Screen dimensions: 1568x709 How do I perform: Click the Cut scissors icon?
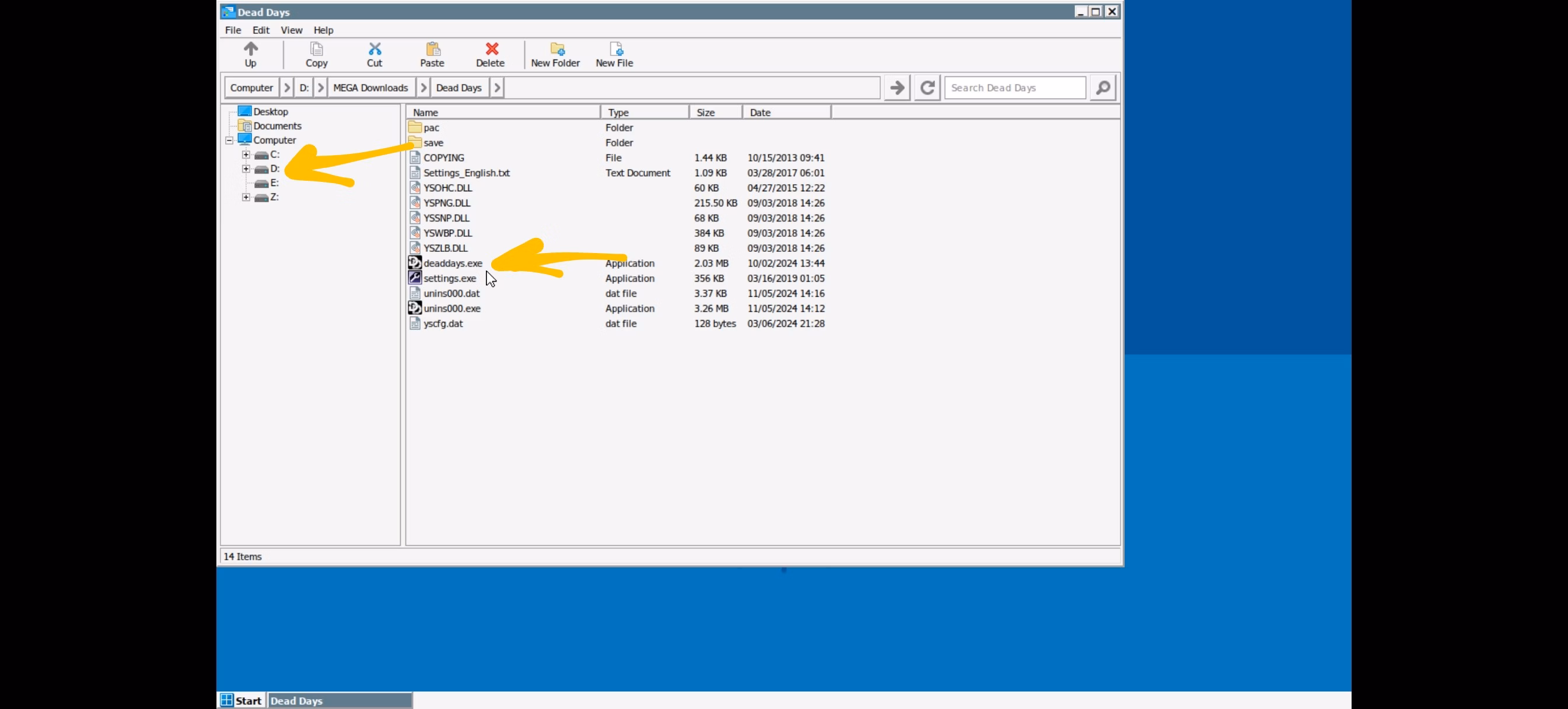pos(374,49)
